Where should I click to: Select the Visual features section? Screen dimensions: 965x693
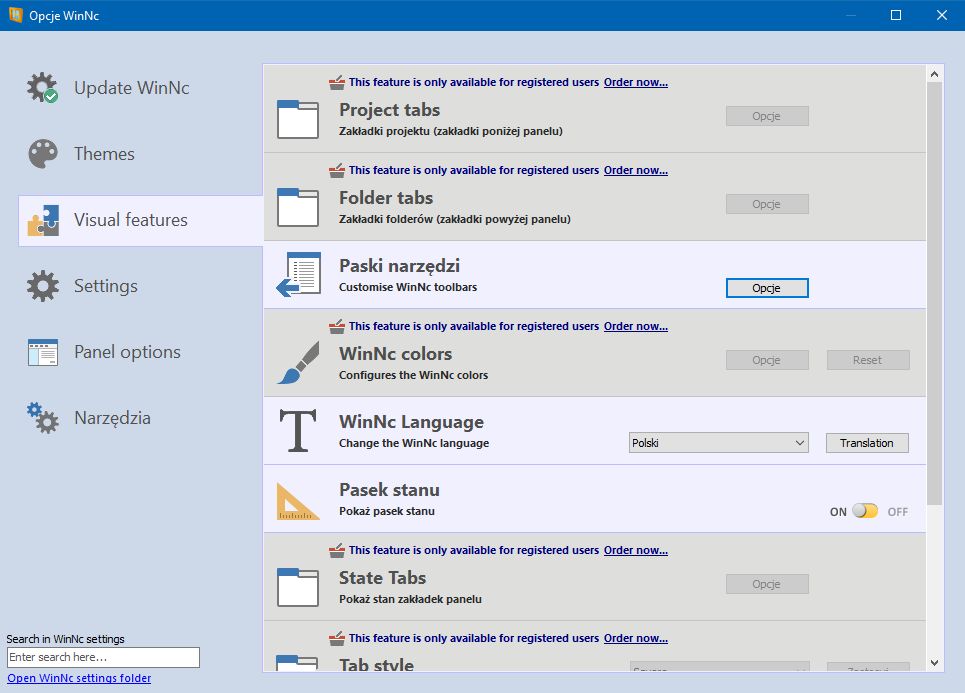(141, 220)
